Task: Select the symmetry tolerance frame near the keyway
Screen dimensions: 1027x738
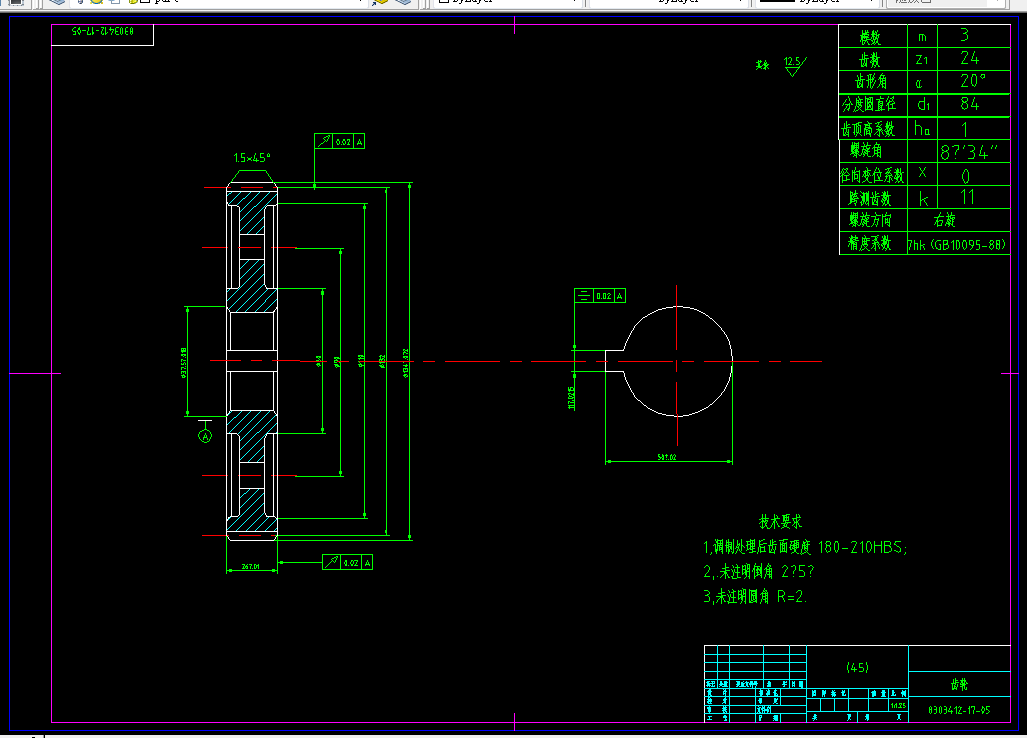Action: 600,296
